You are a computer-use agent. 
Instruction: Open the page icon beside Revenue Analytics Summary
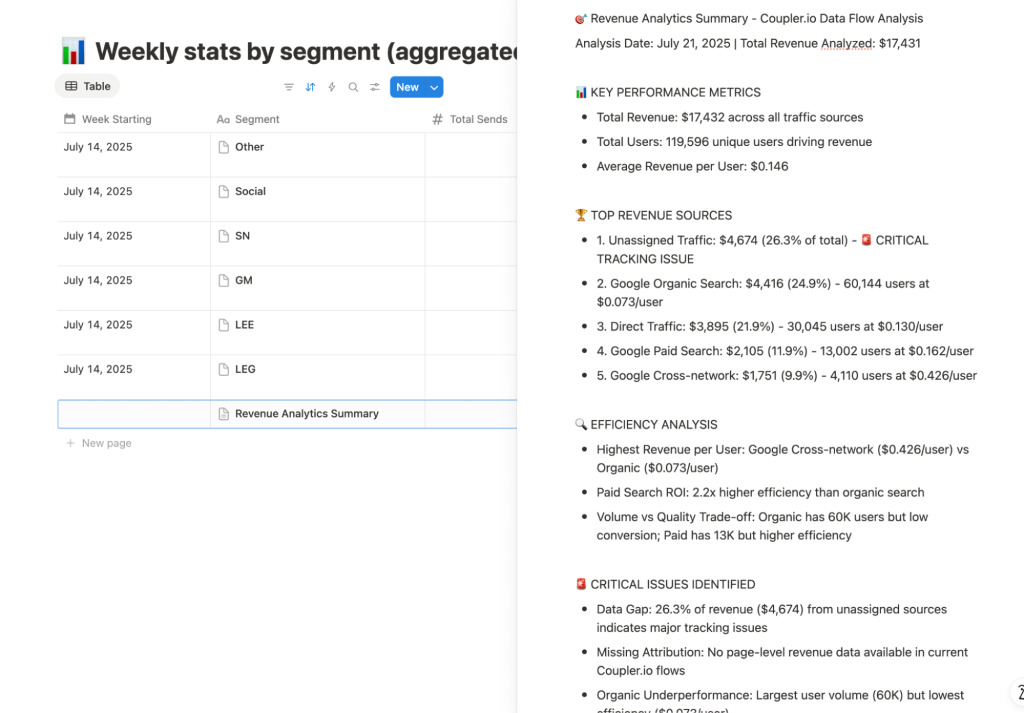(x=223, y=413)
